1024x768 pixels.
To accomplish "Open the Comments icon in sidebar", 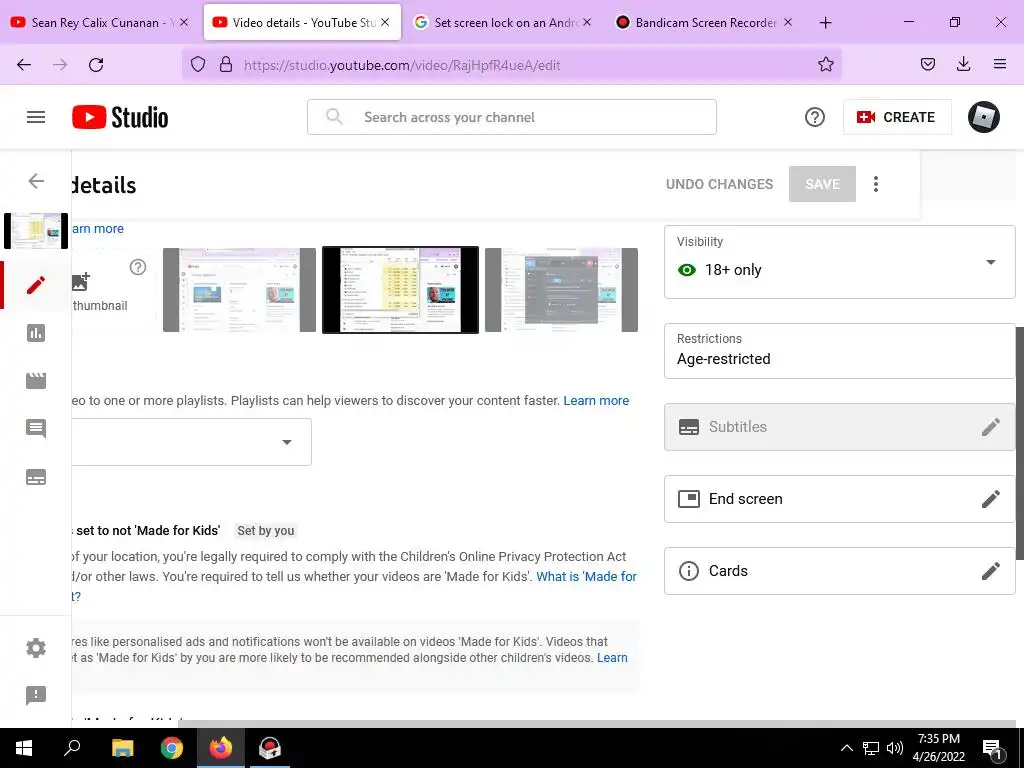I will point(36,428).
